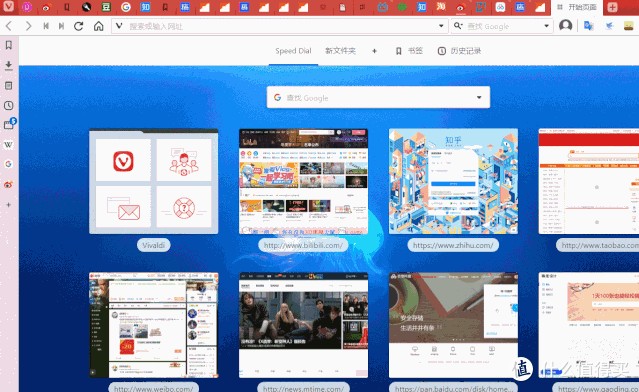Open the Baidu pan speed dial thumbnail

coord(453,325)
